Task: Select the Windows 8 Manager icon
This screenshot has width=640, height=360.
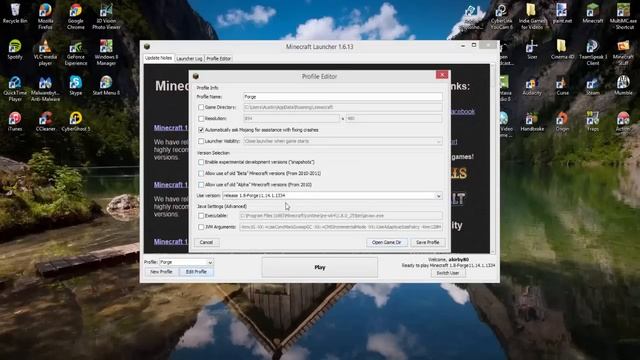Action: (x=106, y=53)
